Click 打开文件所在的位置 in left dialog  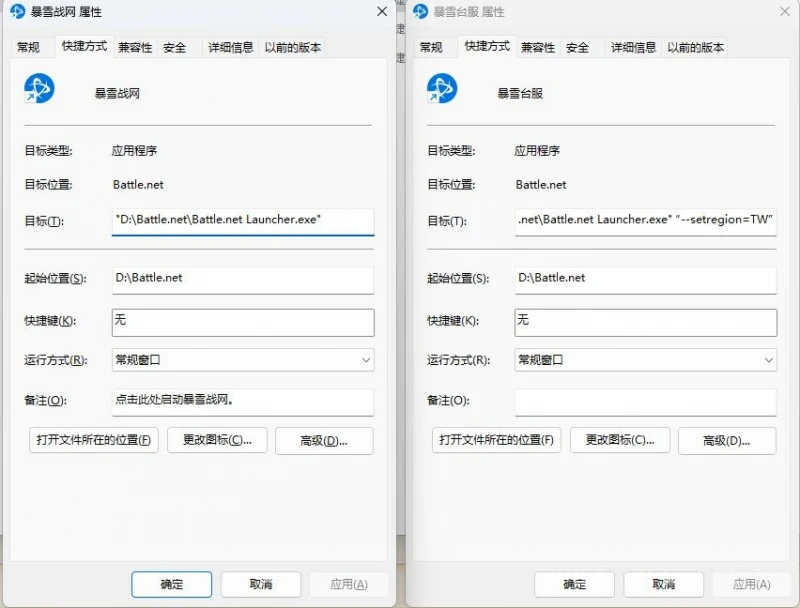tap(93, 440)
